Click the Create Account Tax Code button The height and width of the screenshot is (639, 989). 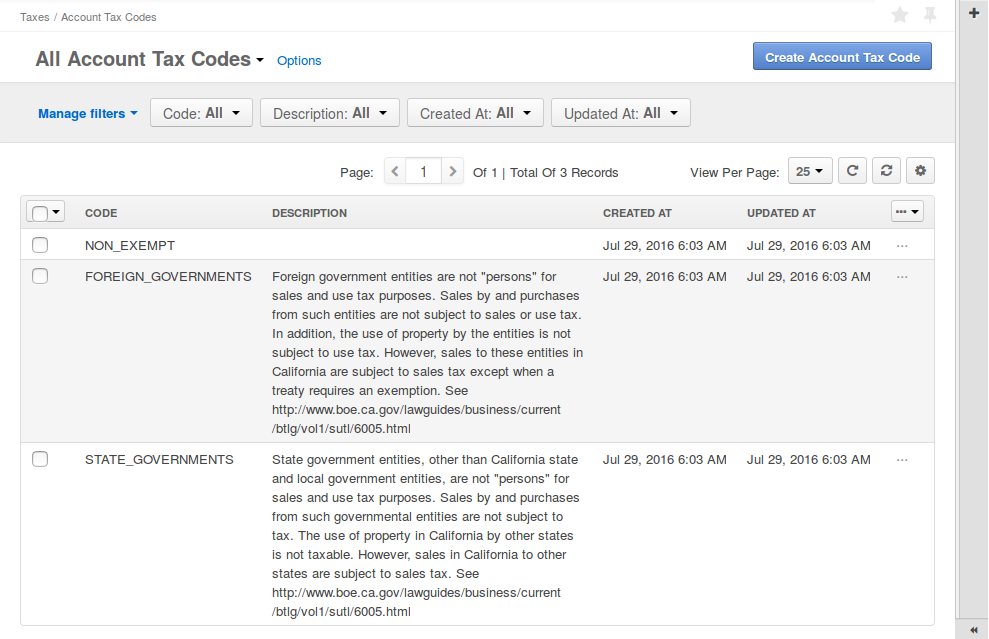[842, 56]
